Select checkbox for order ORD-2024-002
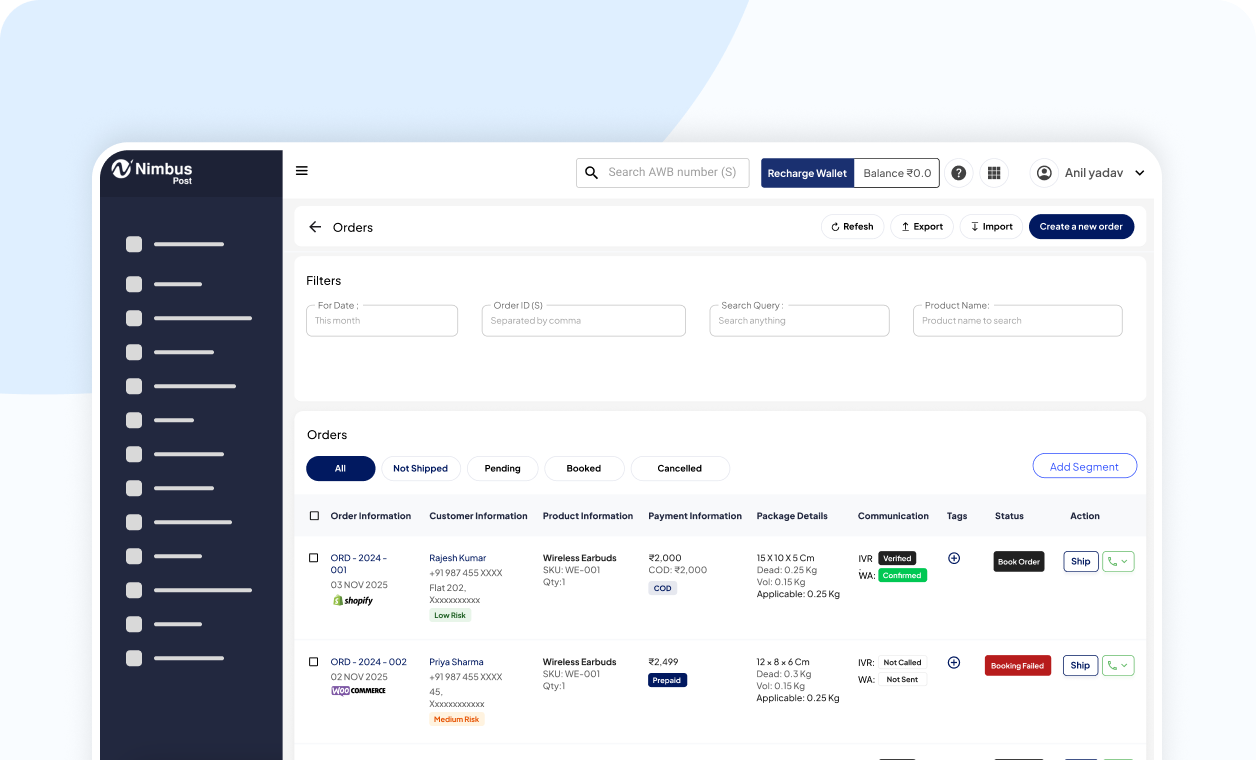Viewport: 1256px width, 760px height. [313, 662]
